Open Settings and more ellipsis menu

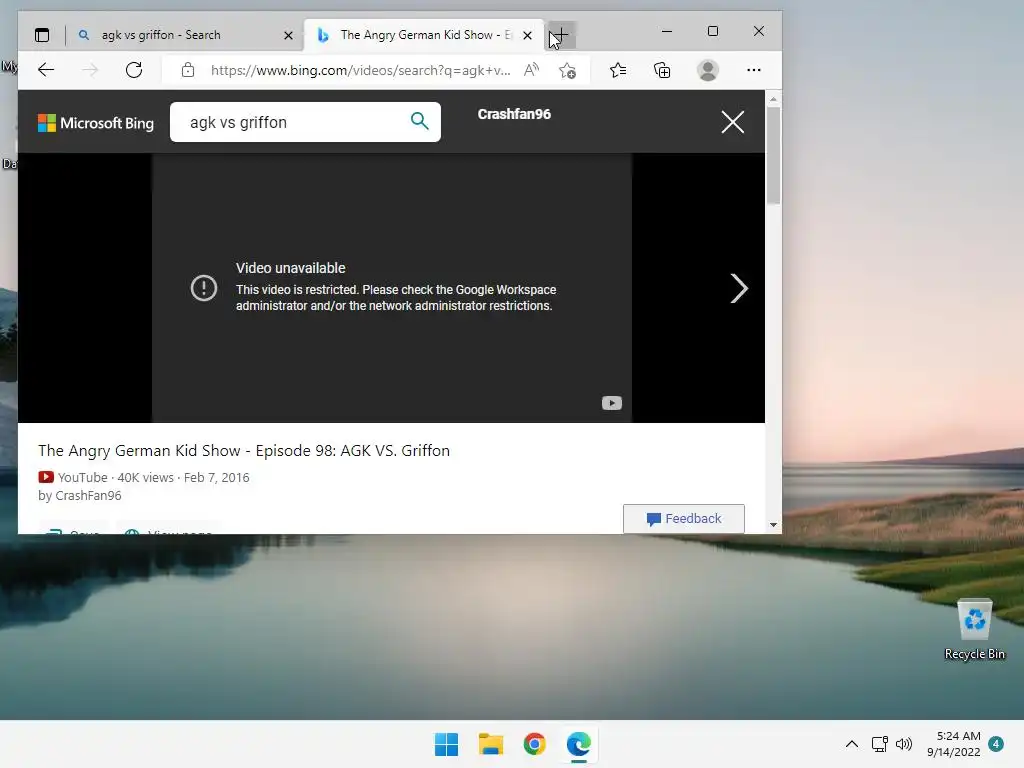pos(754,70)
